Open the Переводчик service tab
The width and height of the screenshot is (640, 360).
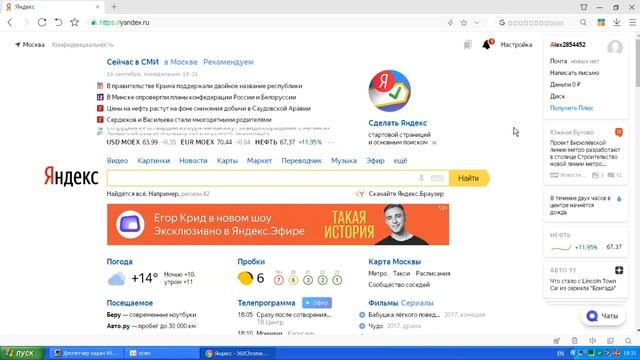[x=302, y=161]
